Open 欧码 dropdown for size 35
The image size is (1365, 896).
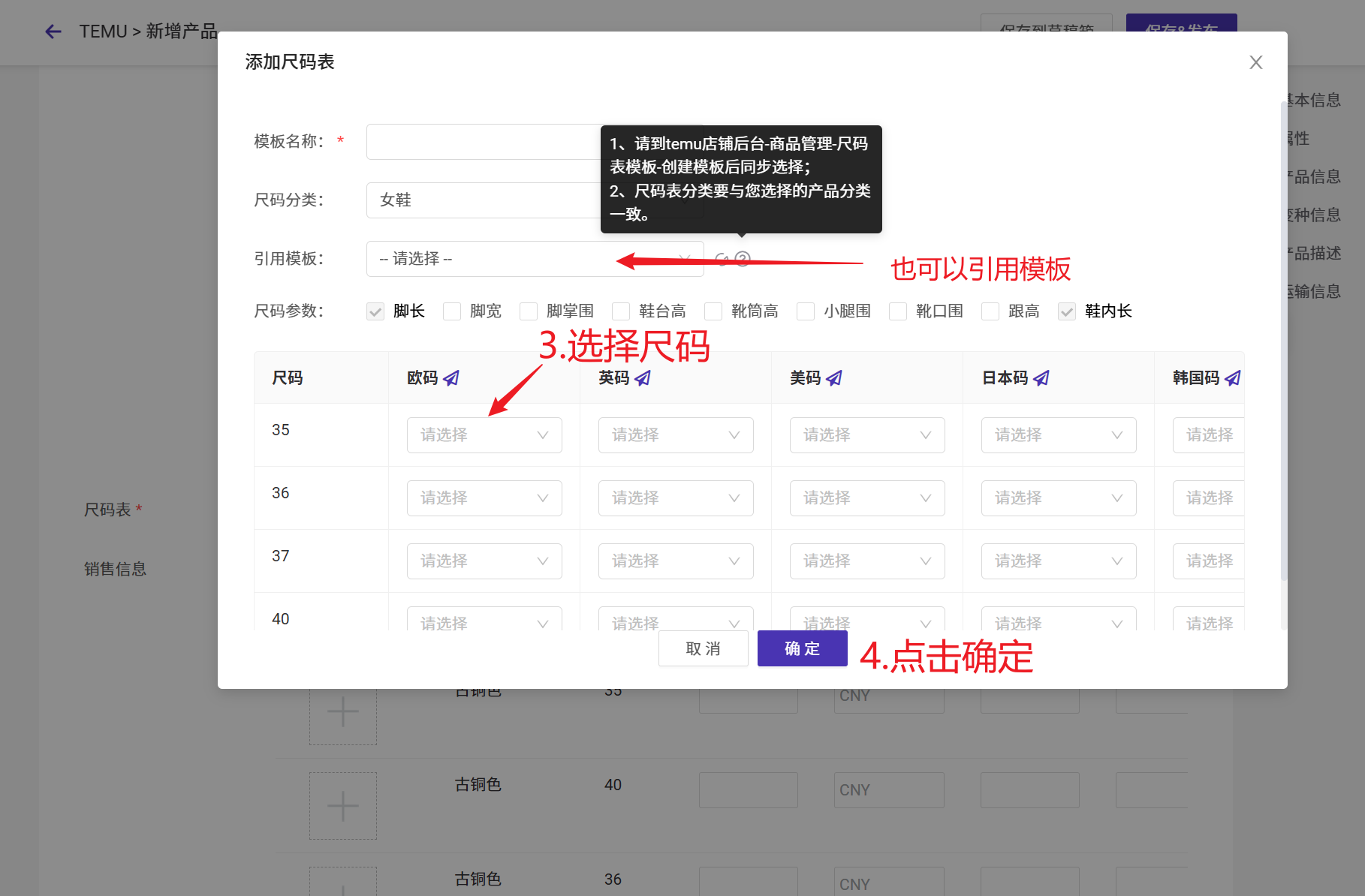pyautogui.click(x=484, y=435)
